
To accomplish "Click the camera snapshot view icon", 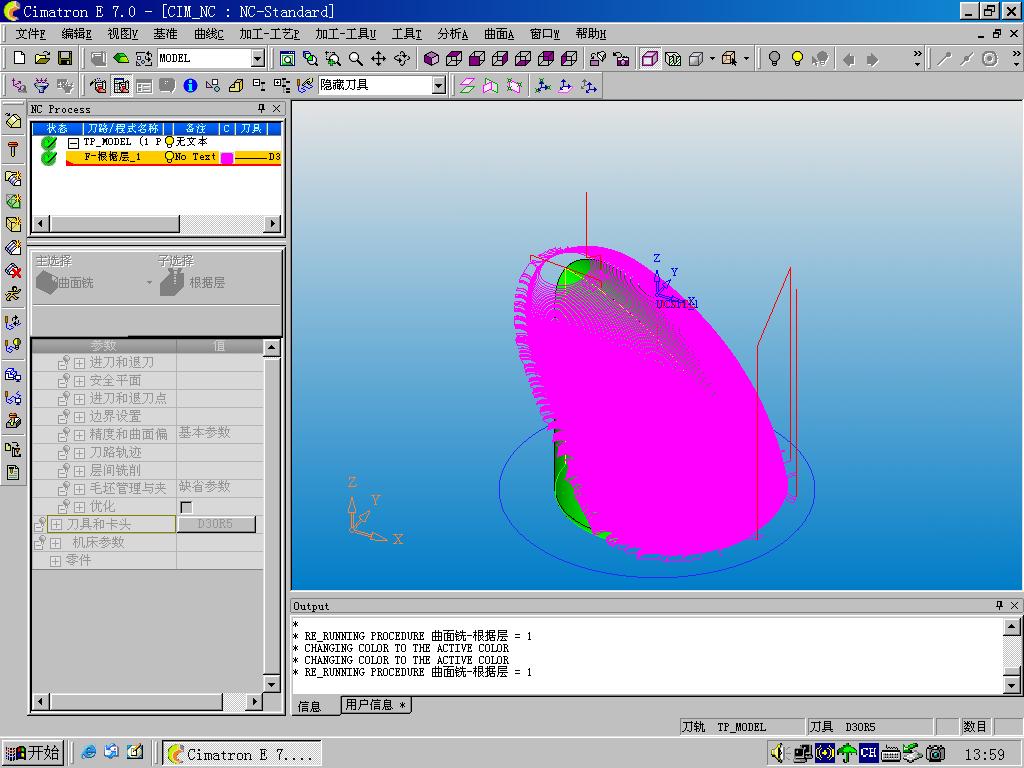I will [x=622, y=59].
